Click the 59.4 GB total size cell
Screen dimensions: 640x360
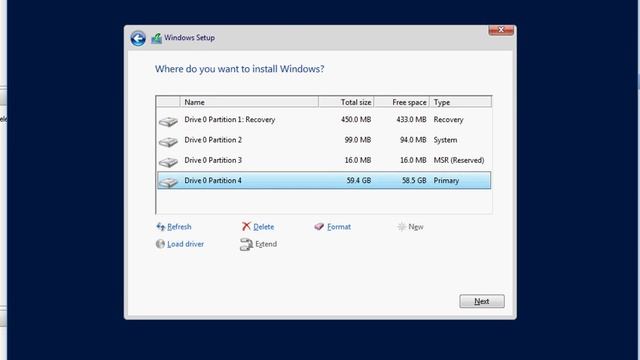(359, 180)
